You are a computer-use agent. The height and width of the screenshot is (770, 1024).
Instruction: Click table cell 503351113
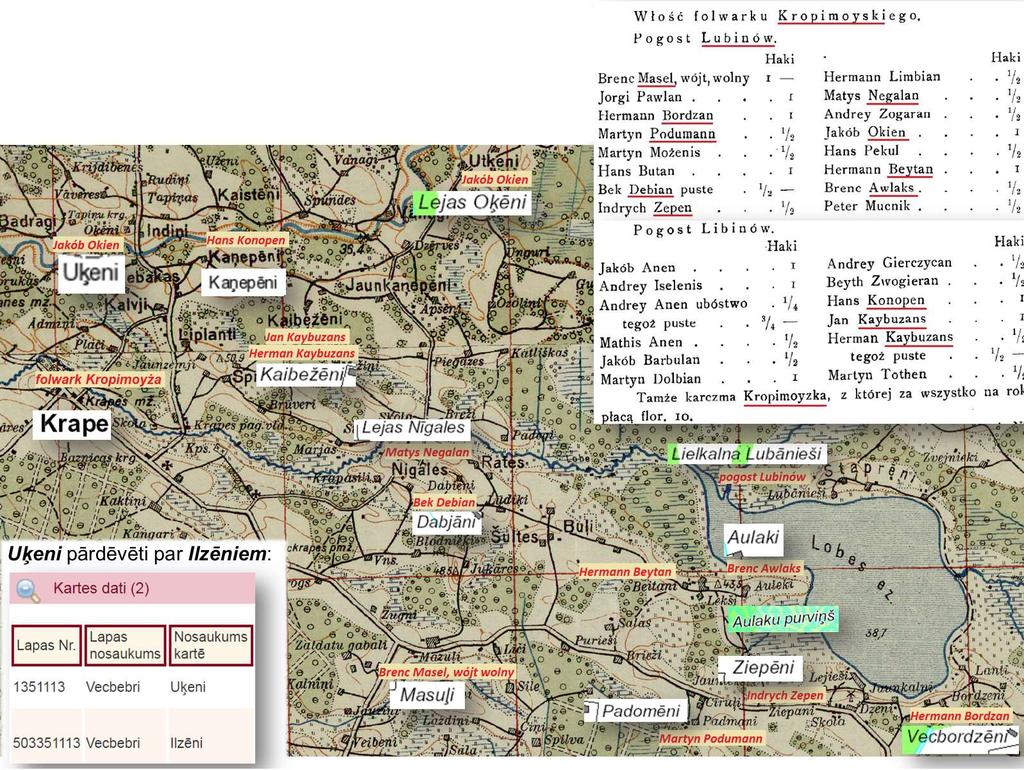tap(46, 743)
